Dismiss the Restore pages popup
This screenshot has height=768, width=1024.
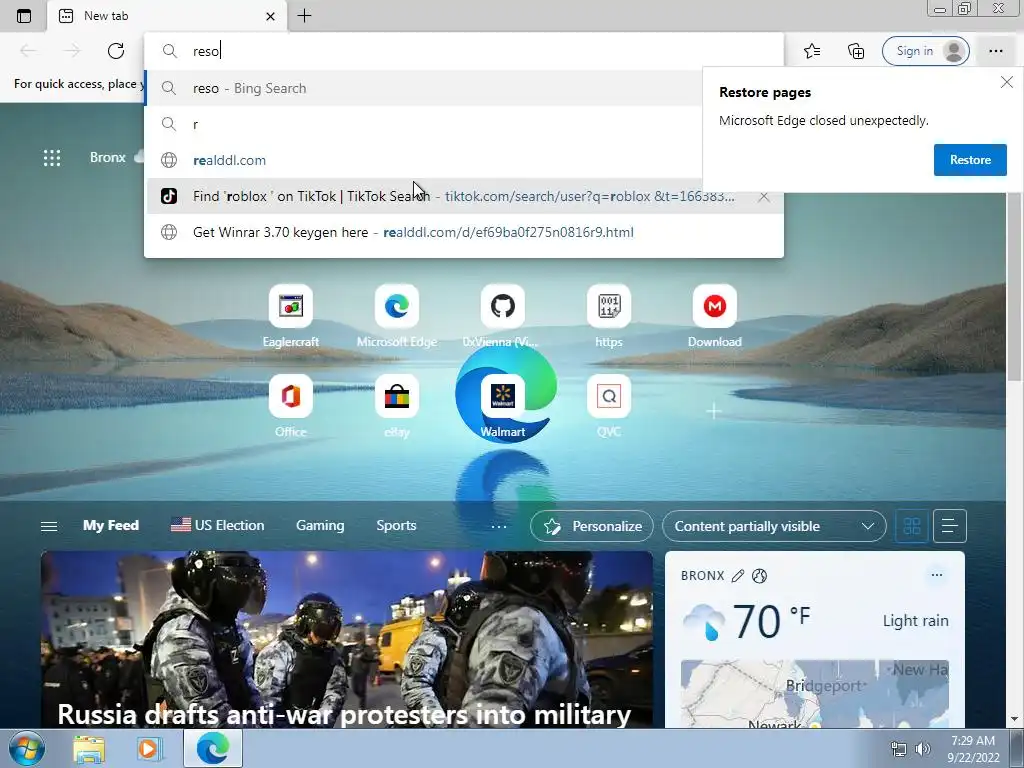pyautogui.click(x=1006, y=82)
